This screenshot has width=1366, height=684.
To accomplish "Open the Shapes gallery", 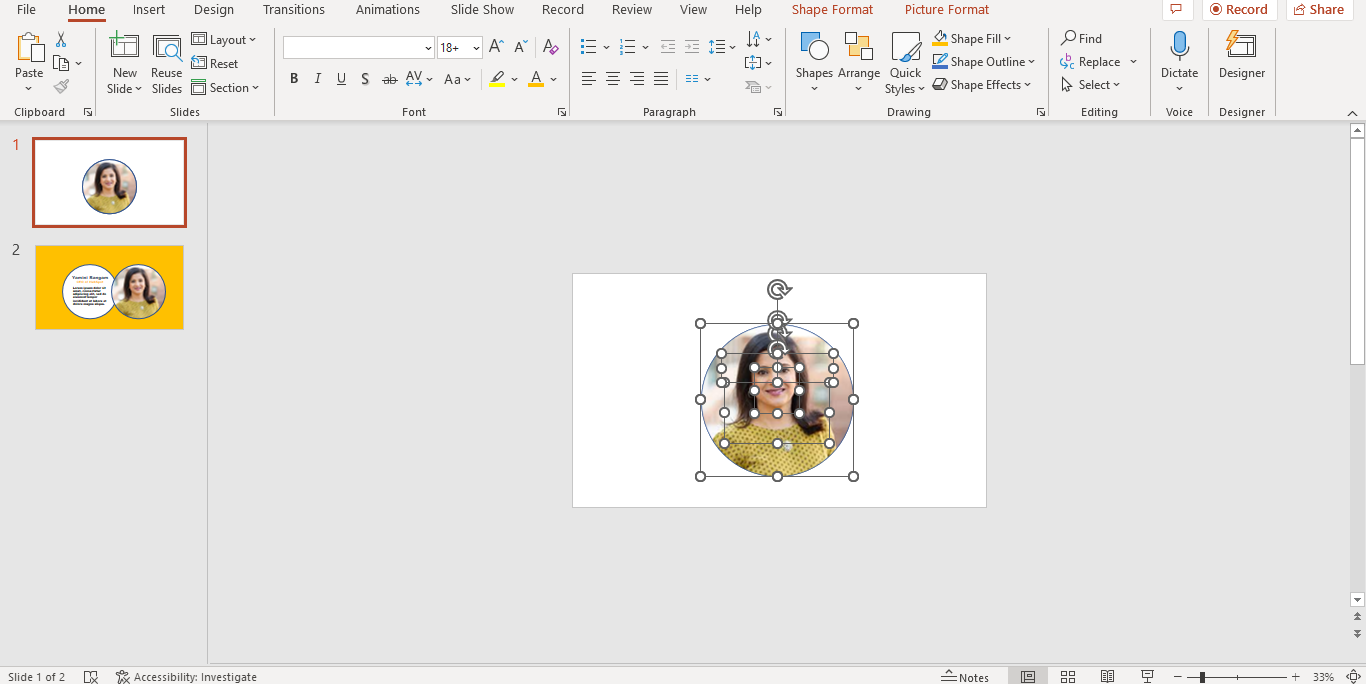I will [x=814, y=62].
